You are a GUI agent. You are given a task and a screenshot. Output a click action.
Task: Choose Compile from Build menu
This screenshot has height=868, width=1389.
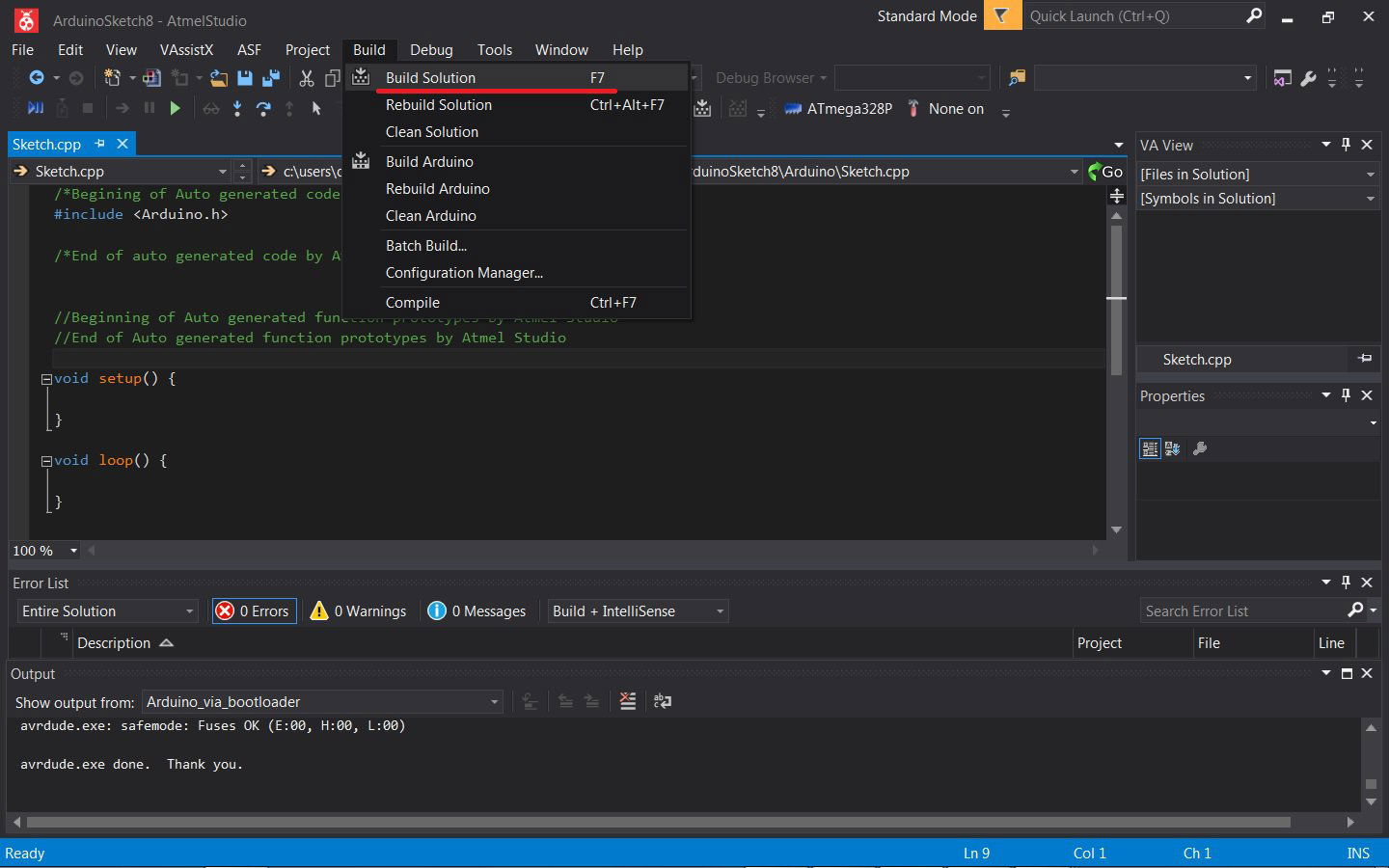tap(517, 302)
